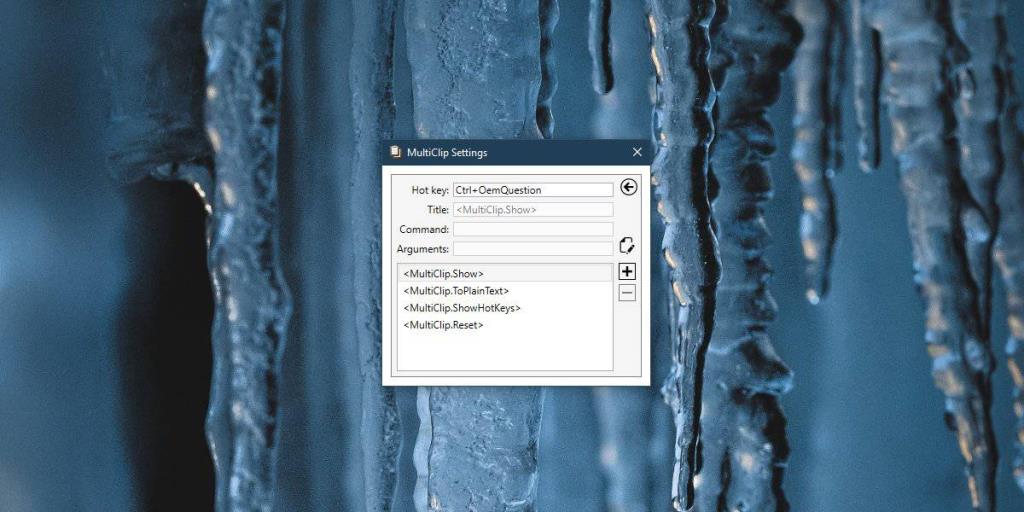Click the Title input field
This screenshot has height=512, width=1024.
tap(533, 210)
